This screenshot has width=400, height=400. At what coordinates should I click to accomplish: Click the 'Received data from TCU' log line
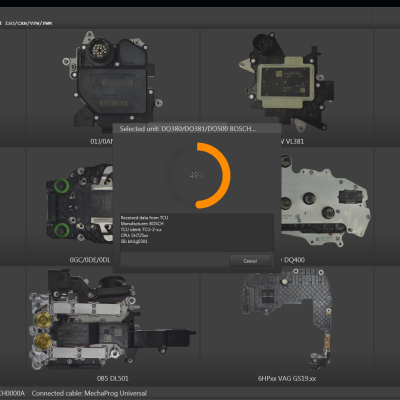[144, 218]
